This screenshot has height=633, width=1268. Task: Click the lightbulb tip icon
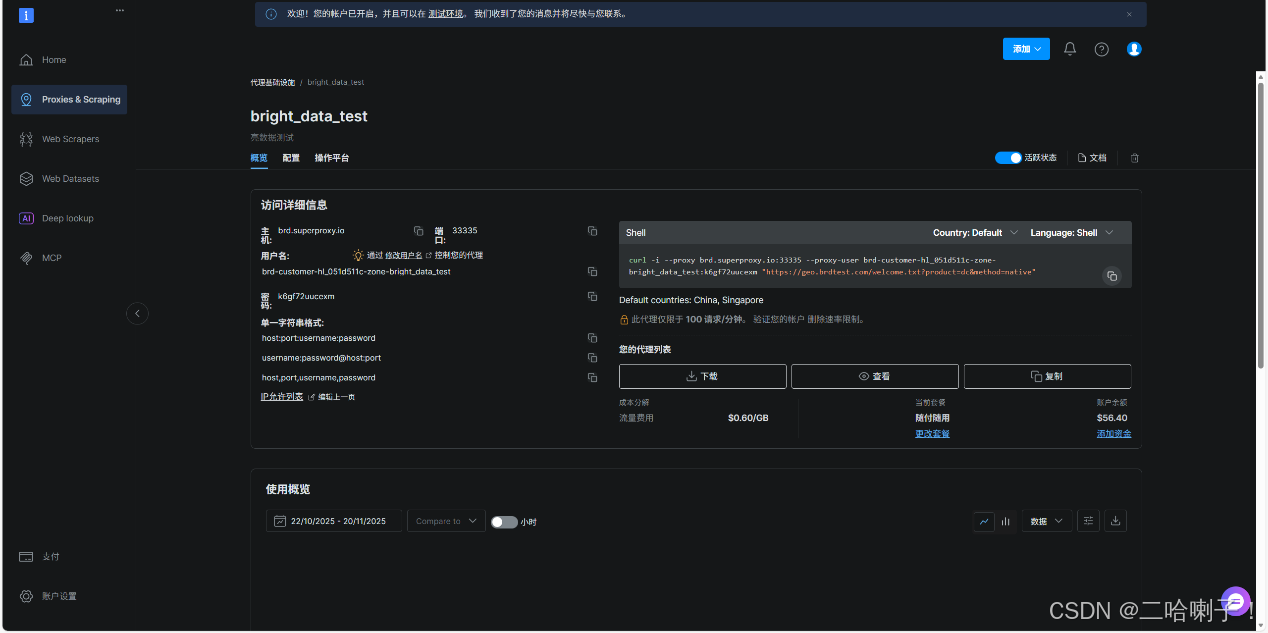(358, 255)
